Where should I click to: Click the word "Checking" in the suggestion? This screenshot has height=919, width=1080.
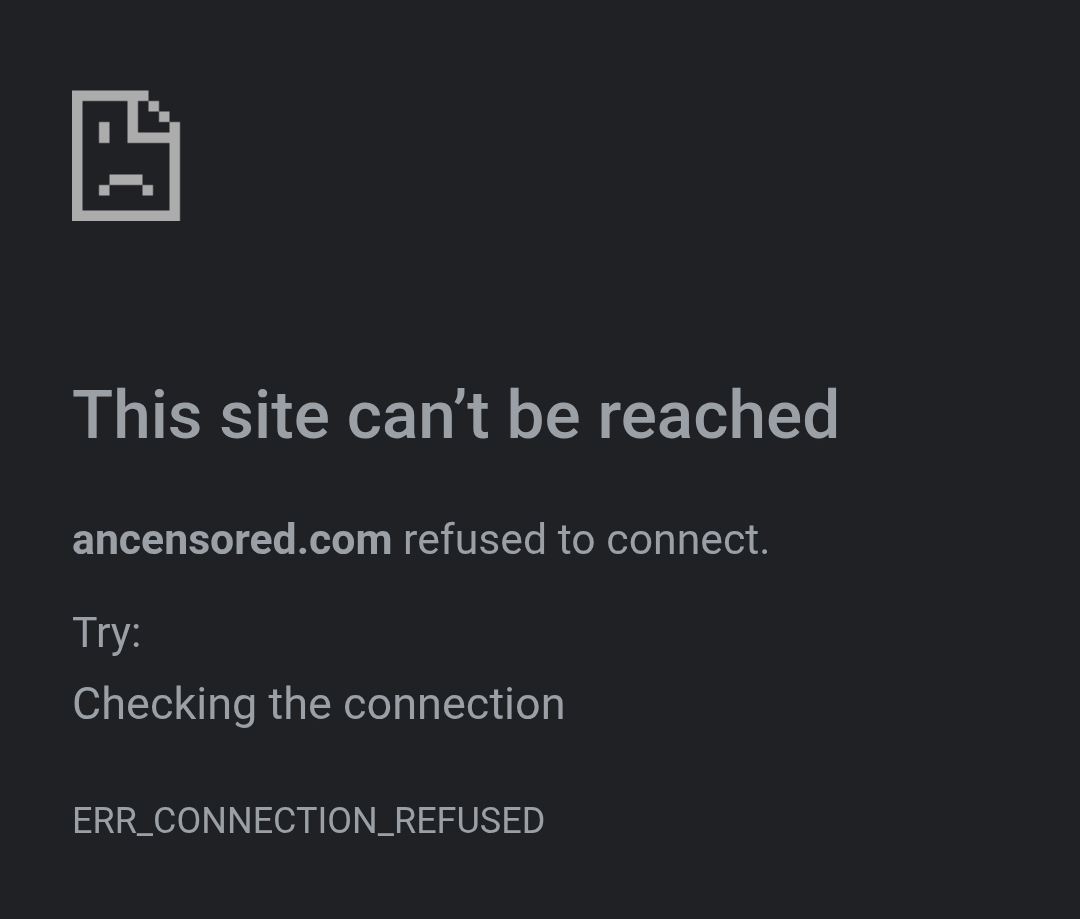click(165, 705)
